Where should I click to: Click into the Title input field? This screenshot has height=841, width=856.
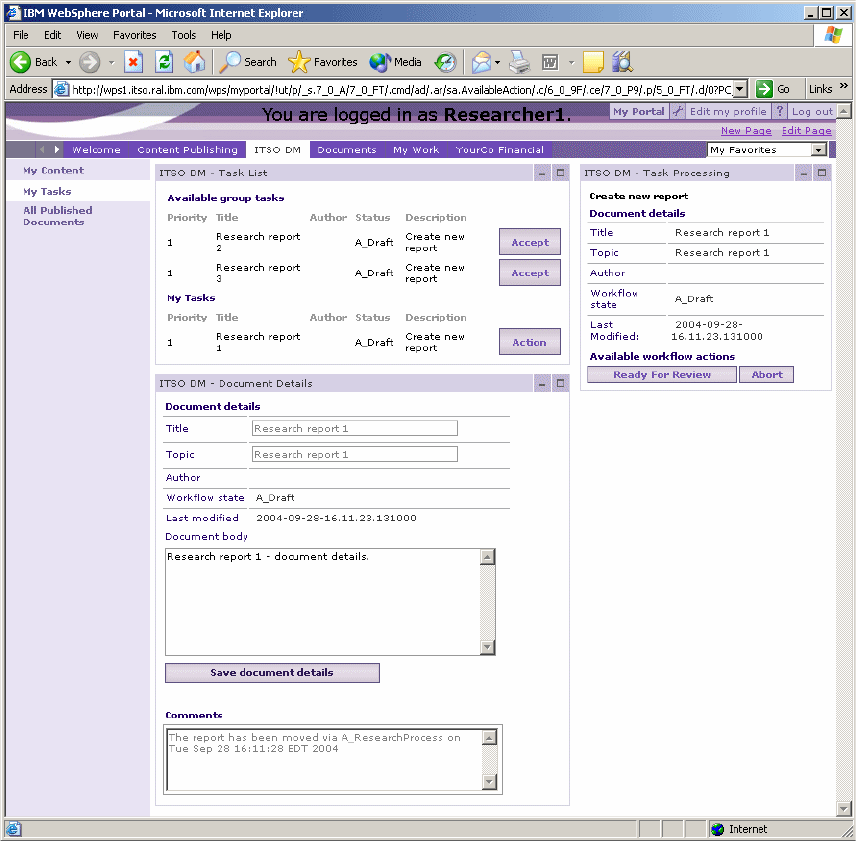[354, 428]
